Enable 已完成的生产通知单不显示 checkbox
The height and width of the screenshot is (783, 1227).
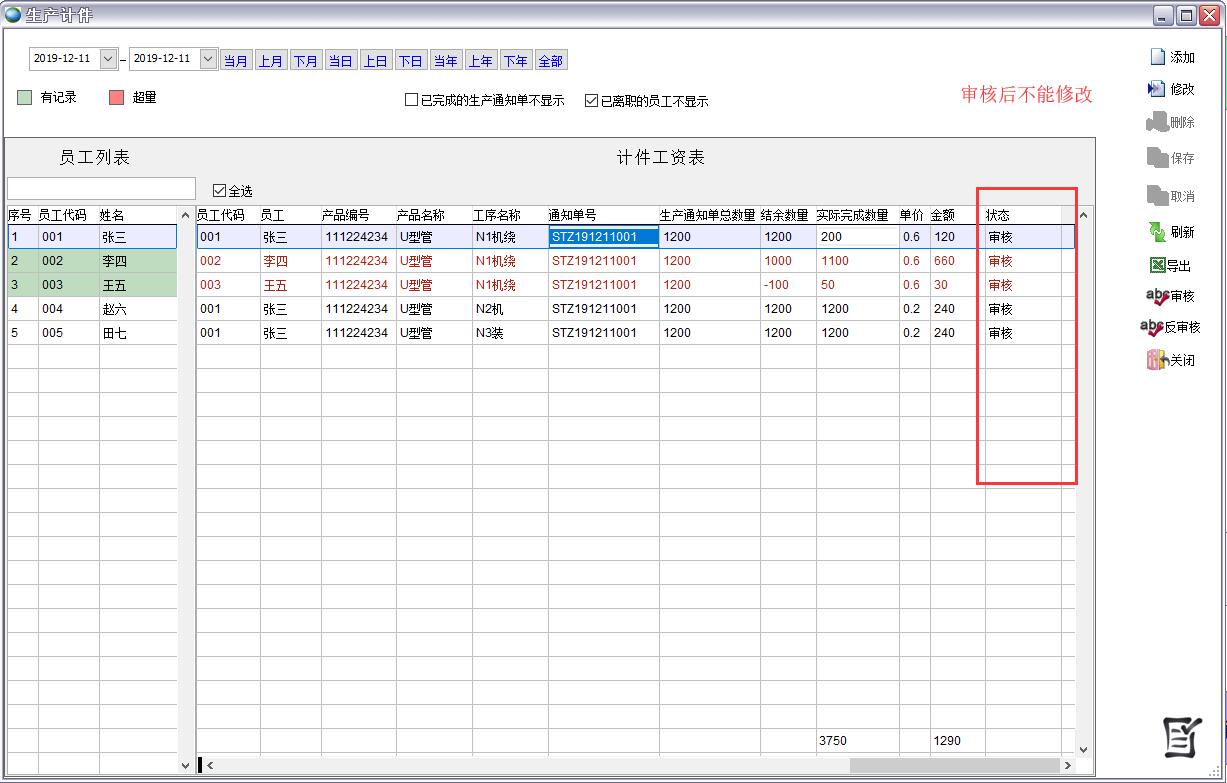pos(411,100)
